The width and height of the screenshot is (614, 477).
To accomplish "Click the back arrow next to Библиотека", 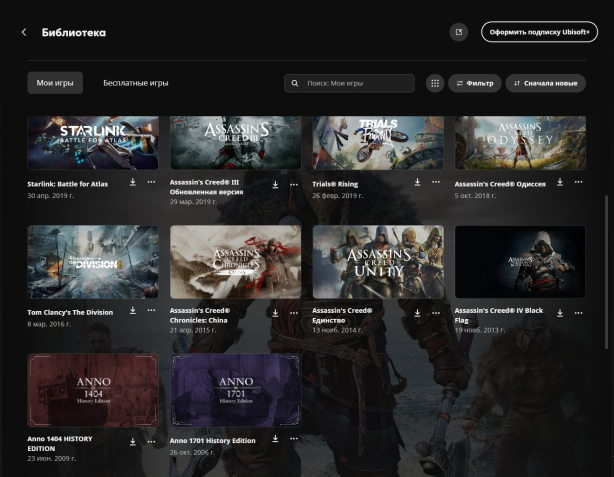I will (x=24, y=33).
